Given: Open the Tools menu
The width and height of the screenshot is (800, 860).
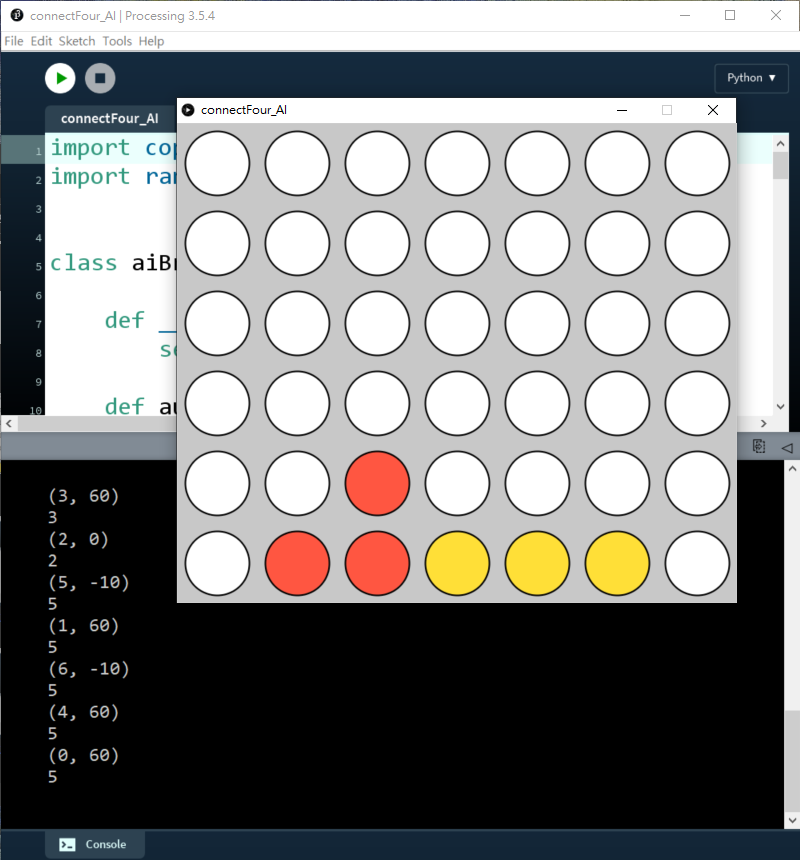Looking at the screenshot, I should point(117,41).
